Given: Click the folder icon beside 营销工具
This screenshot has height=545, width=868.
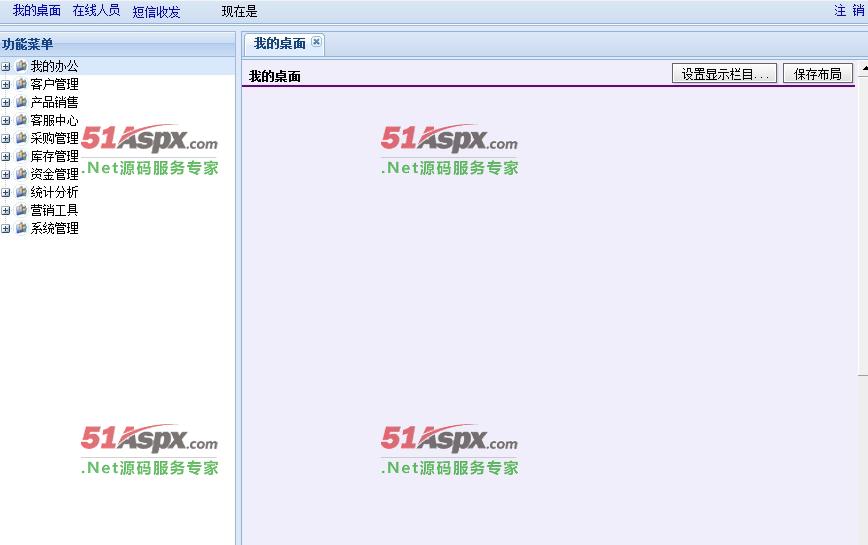Looking at the screenshot, I should pos(22,210).
